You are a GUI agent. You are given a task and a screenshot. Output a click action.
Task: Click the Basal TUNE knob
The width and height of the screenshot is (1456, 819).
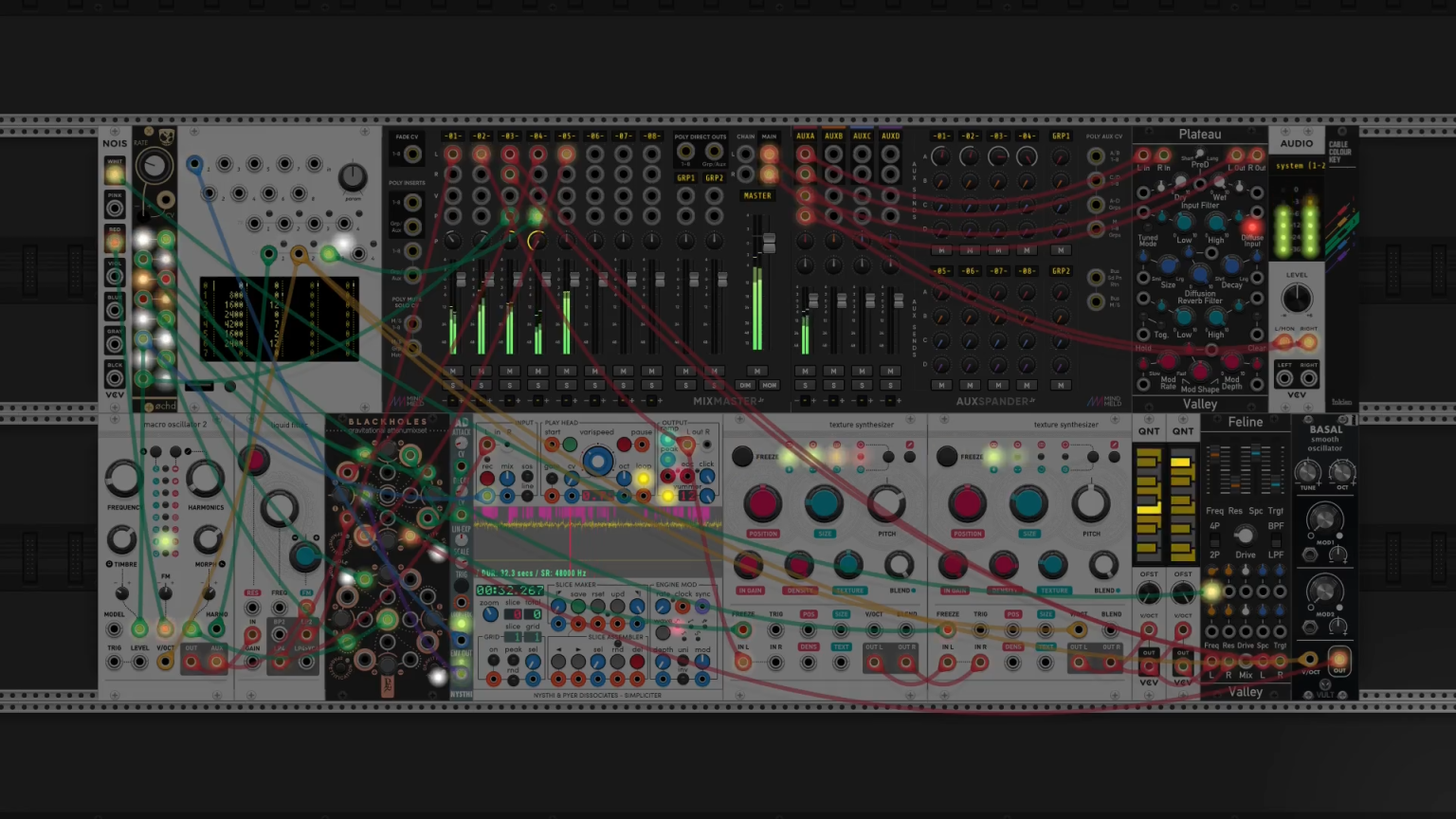coord(1308,472)
